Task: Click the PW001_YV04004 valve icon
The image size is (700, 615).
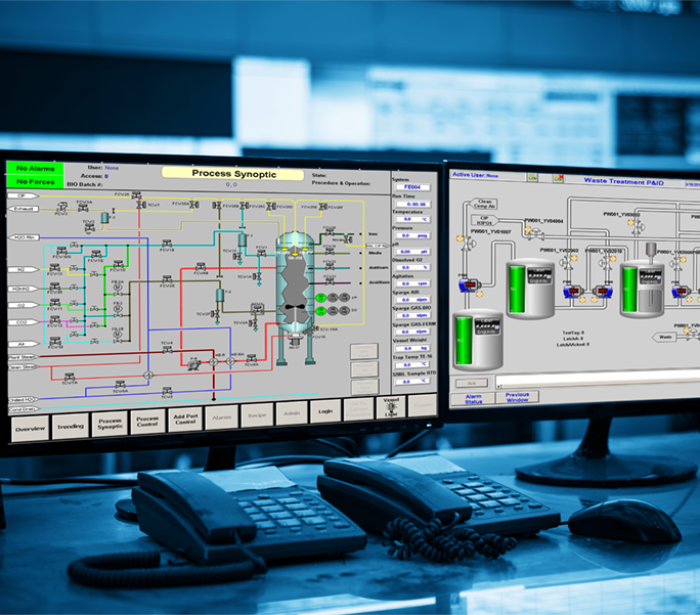Action: (536, 233)
